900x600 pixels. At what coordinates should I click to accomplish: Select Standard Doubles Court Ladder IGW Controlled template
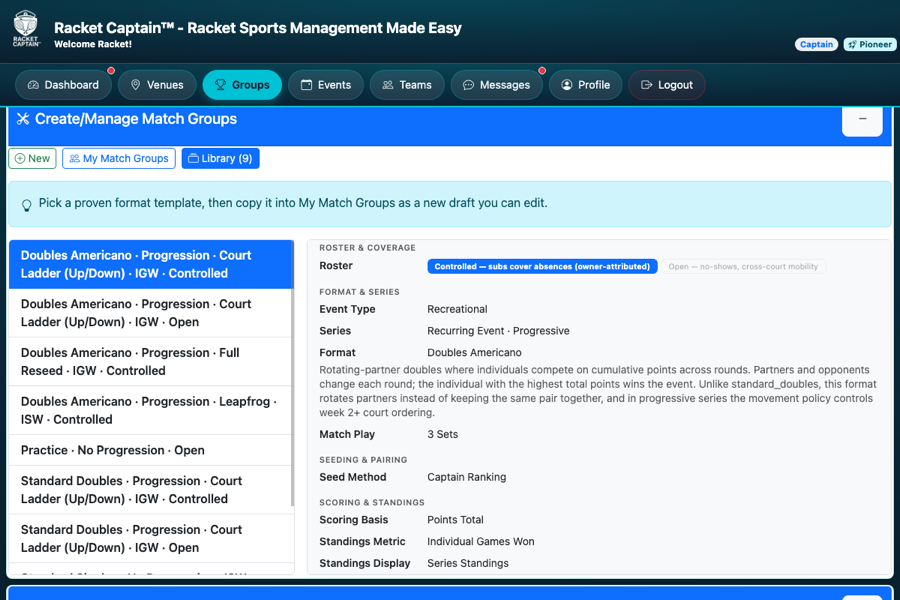151,490
